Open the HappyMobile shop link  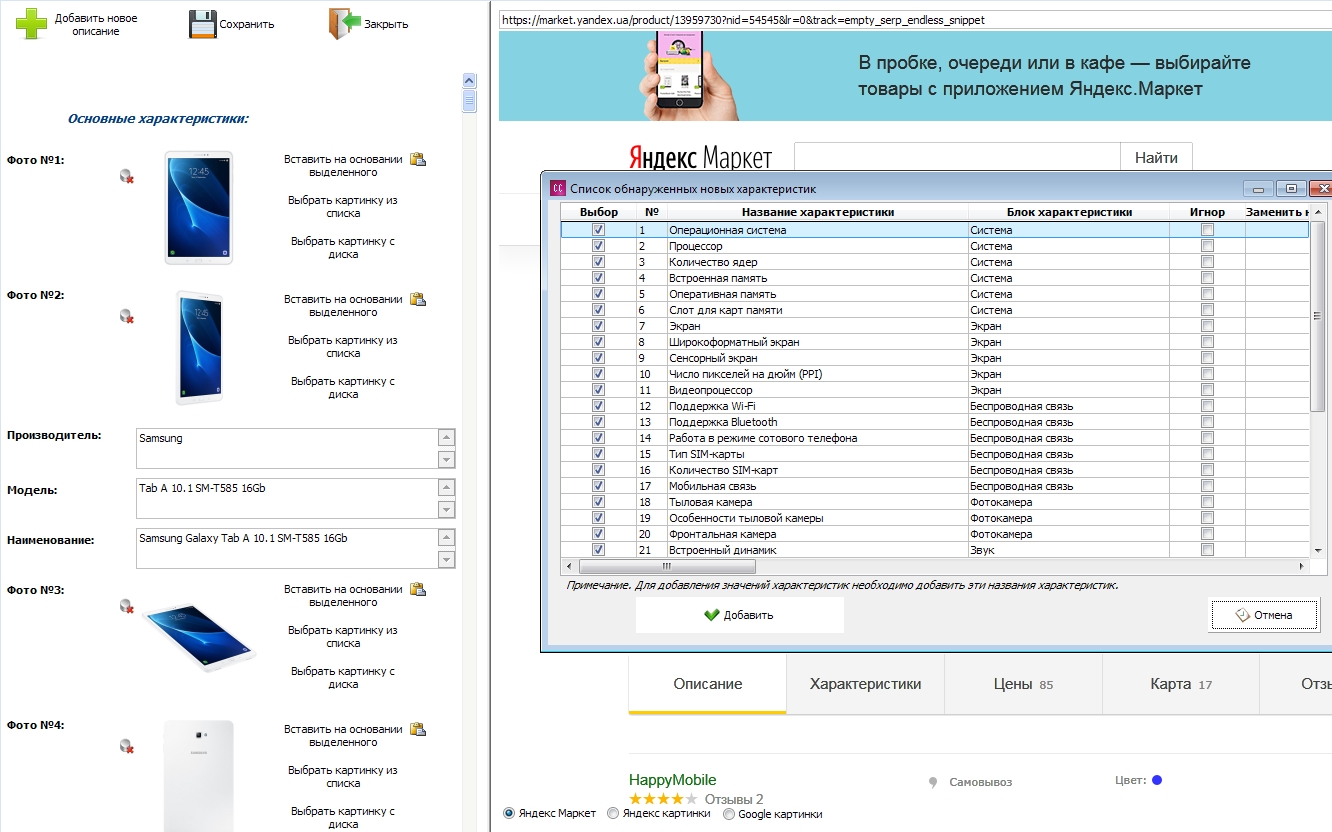tap(673, 780)
